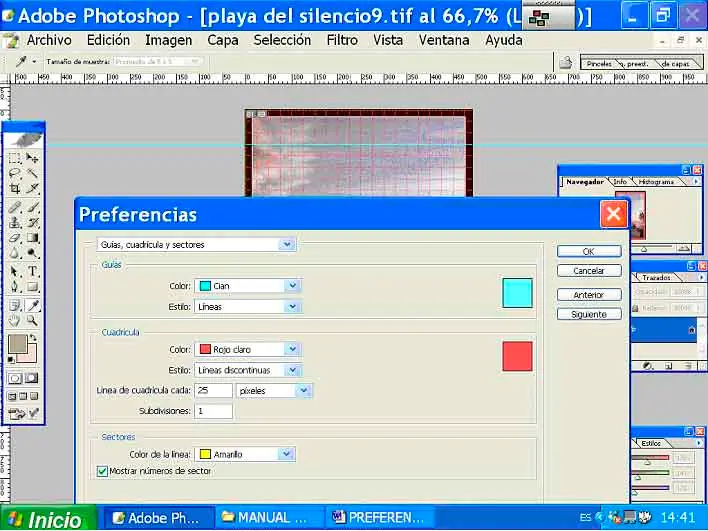Image resolution: width=708 pixels, height=531 pixels.
Task: Select the Clone Stamp tool
Action: 14,223
